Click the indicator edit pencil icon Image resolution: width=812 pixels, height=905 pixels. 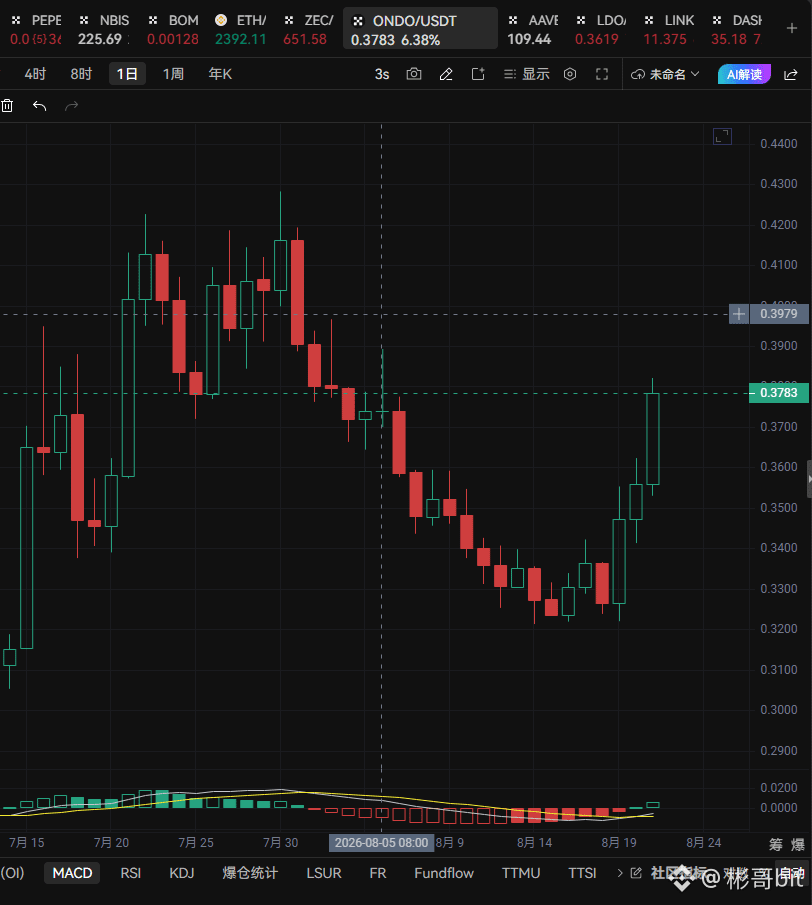[636, 873]
